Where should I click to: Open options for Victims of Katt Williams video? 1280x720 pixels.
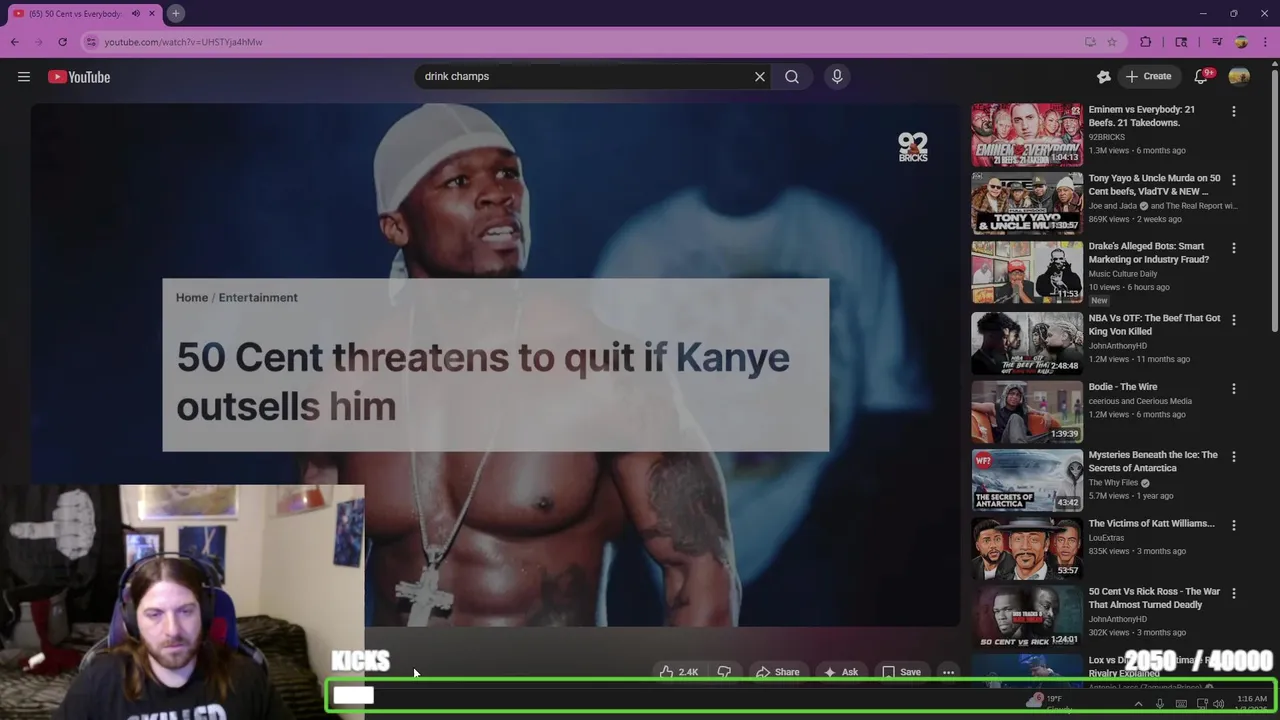[x=1234, y=525]
